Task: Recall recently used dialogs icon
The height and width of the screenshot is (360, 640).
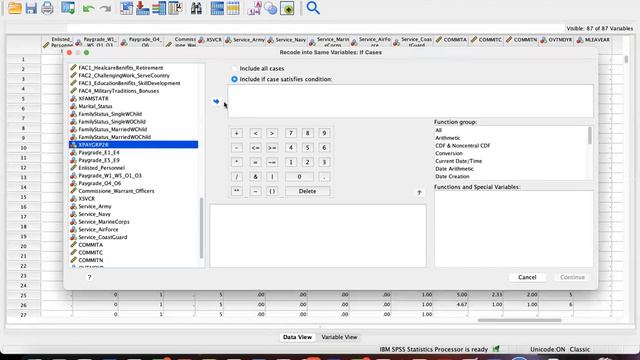Action: coord(68,8)
